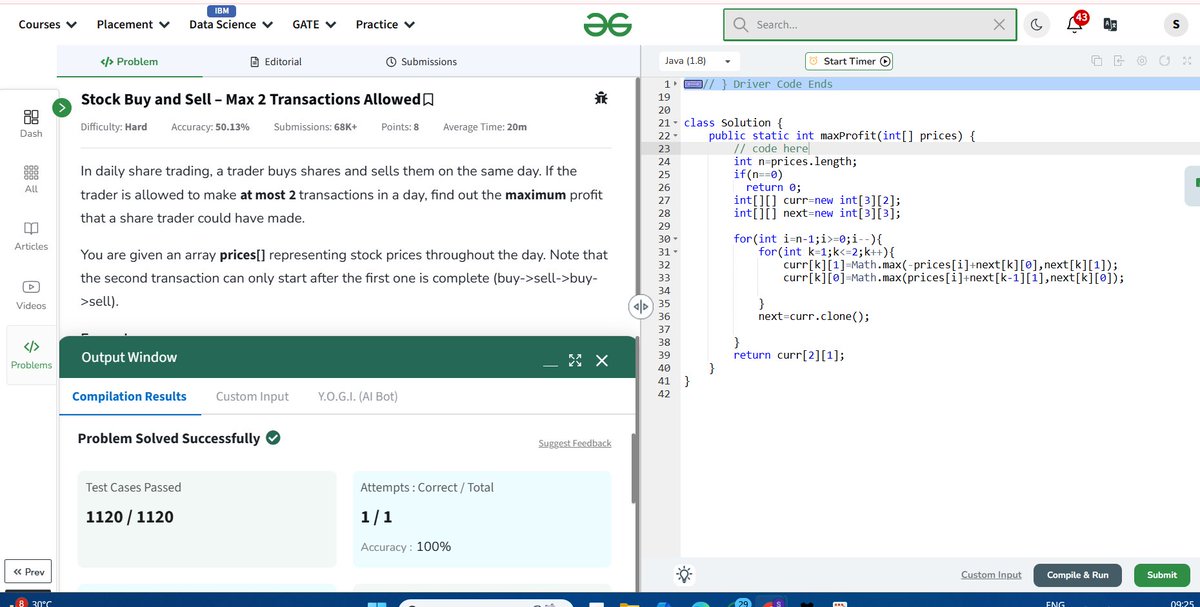The height and width of the screenshot is (607, 1200).
Task: Toggle fullscreen on the Output Window
Action: (x=575, y=358)
